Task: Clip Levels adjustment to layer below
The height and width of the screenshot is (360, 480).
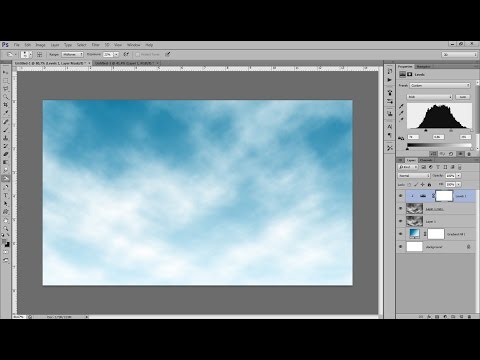Action: (433, 154)
